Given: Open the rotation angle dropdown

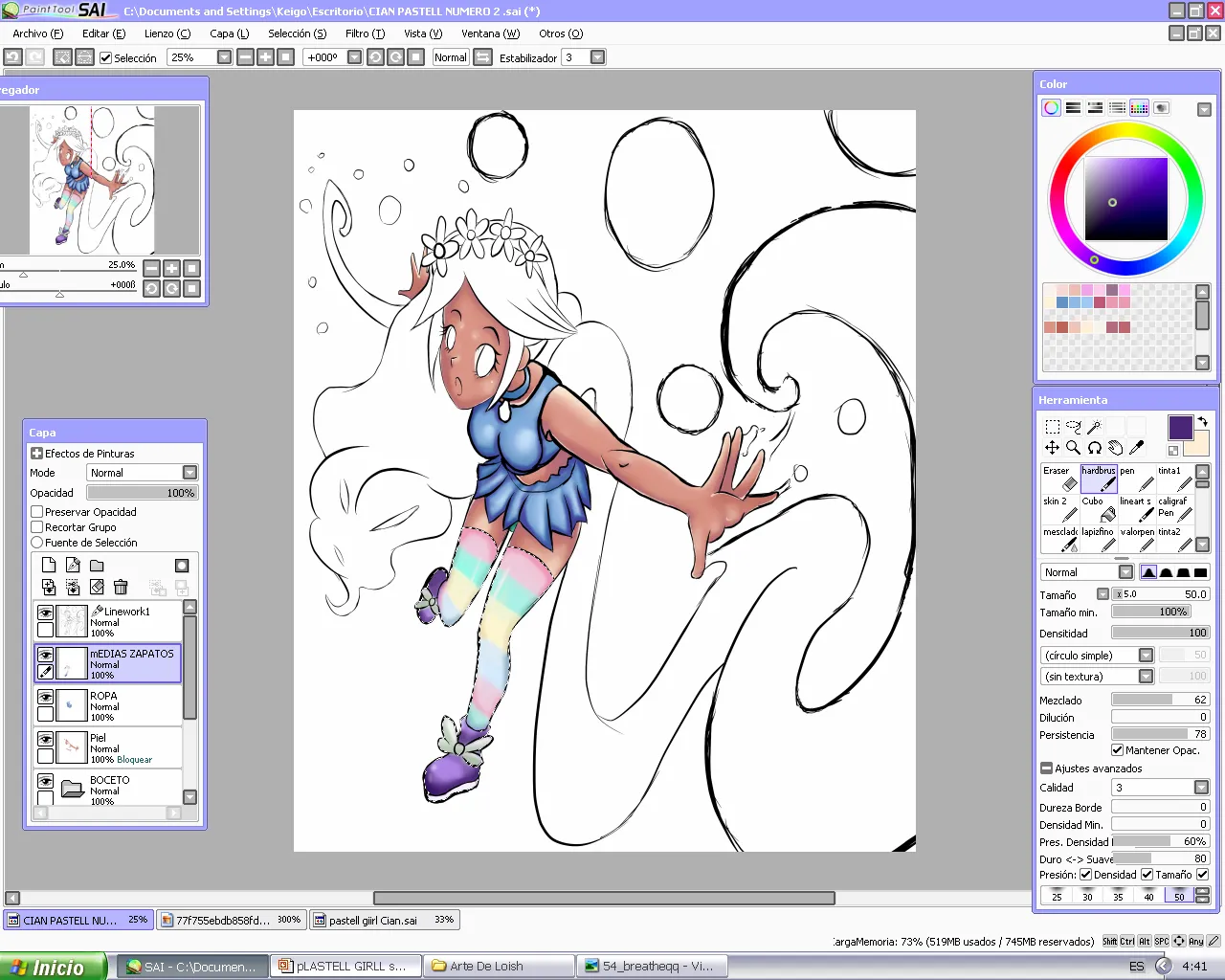Looking at the screenshot, I should [x=354, y=57].
